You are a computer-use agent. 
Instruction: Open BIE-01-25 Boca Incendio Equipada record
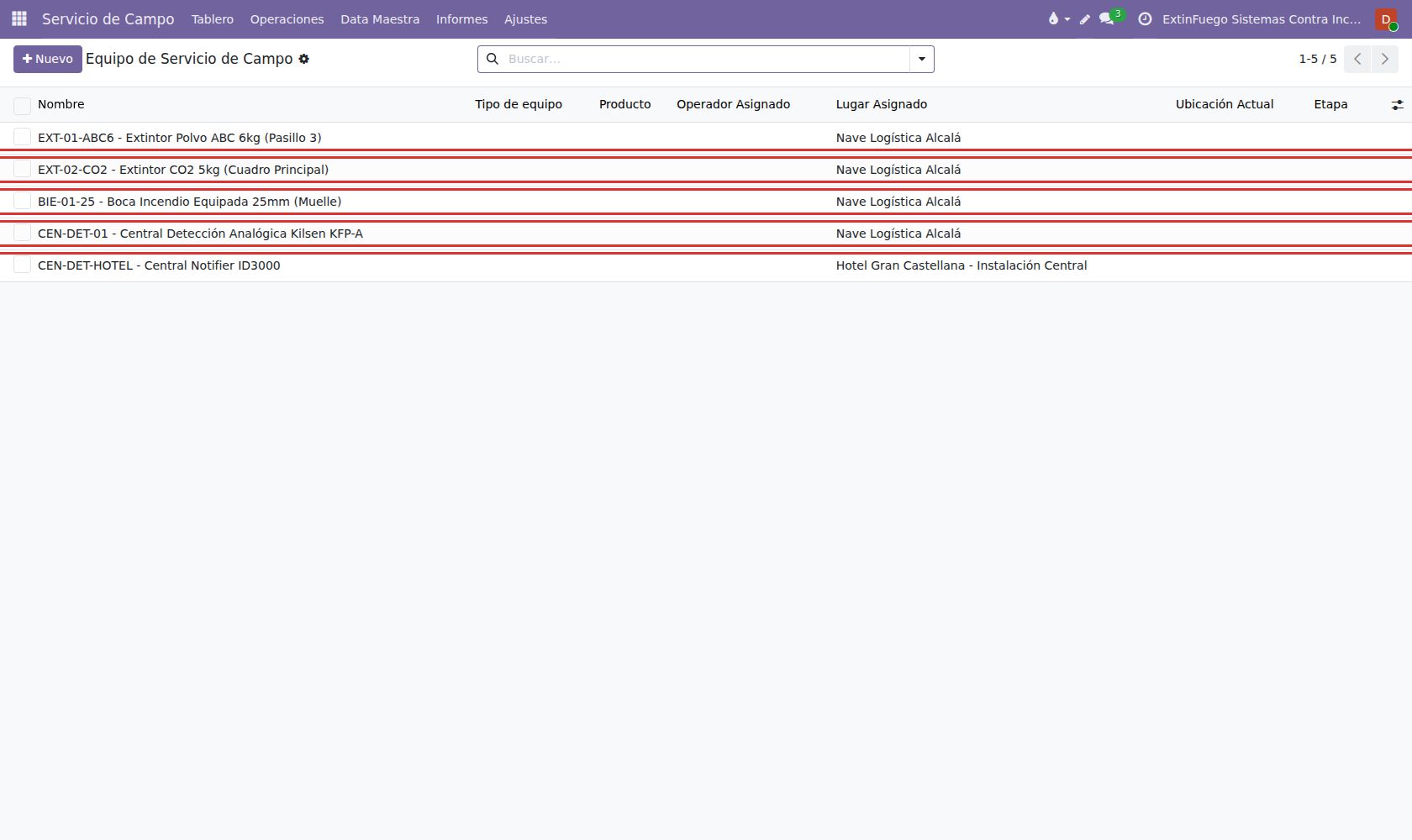tap(189, 202)
